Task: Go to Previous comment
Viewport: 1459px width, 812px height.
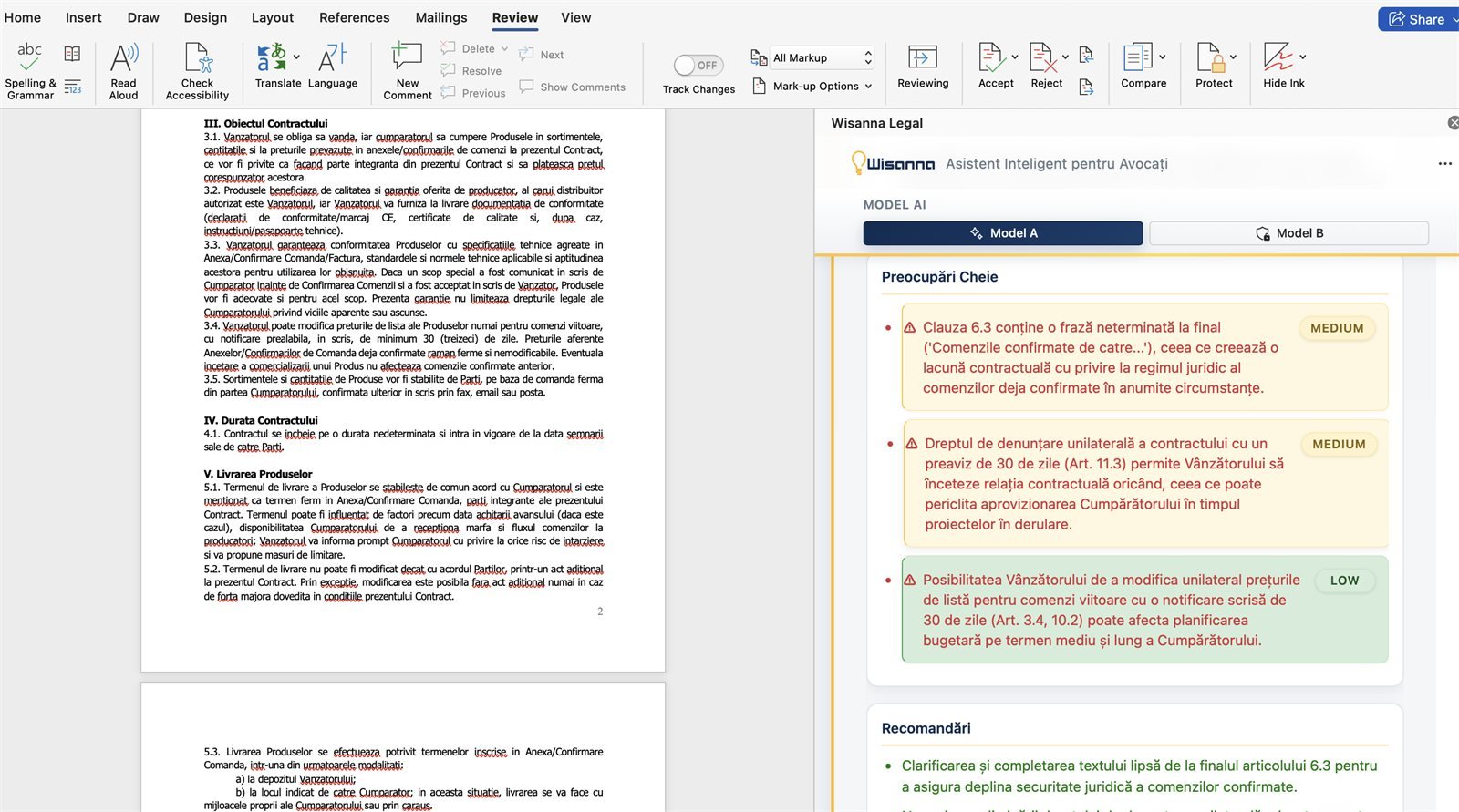Action: (473, 92)
